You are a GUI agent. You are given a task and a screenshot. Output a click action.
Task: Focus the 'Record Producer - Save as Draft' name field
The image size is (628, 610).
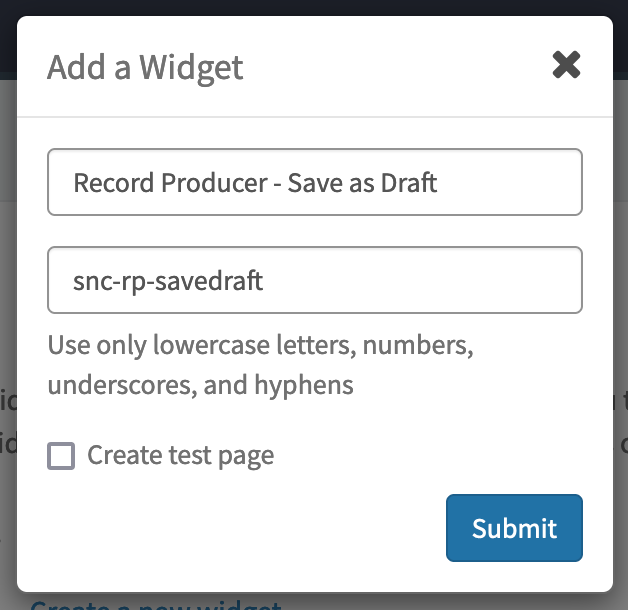315,182
